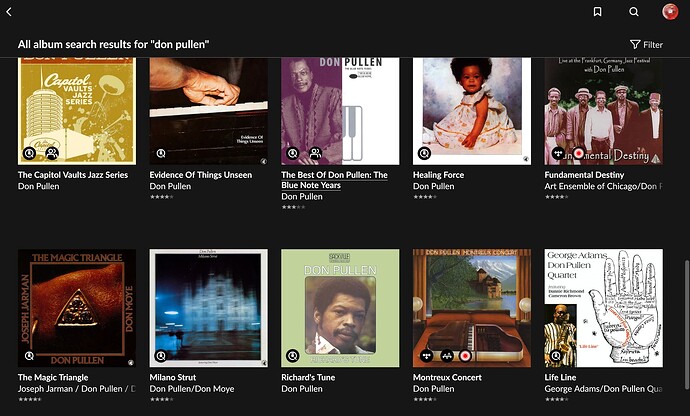Viewport: 690px width, 416px height.
Task: Select the Life Line album cover
Action: coord(603,307)
